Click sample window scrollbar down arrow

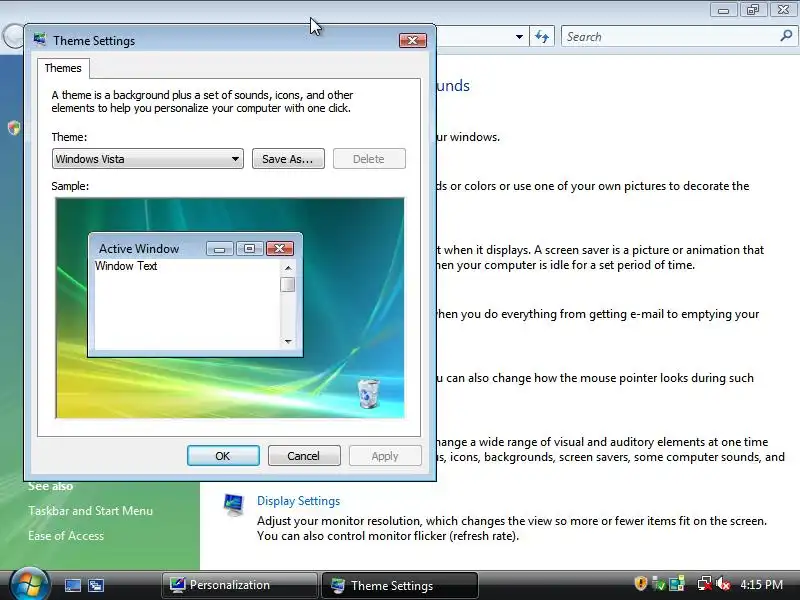[288, 341]
